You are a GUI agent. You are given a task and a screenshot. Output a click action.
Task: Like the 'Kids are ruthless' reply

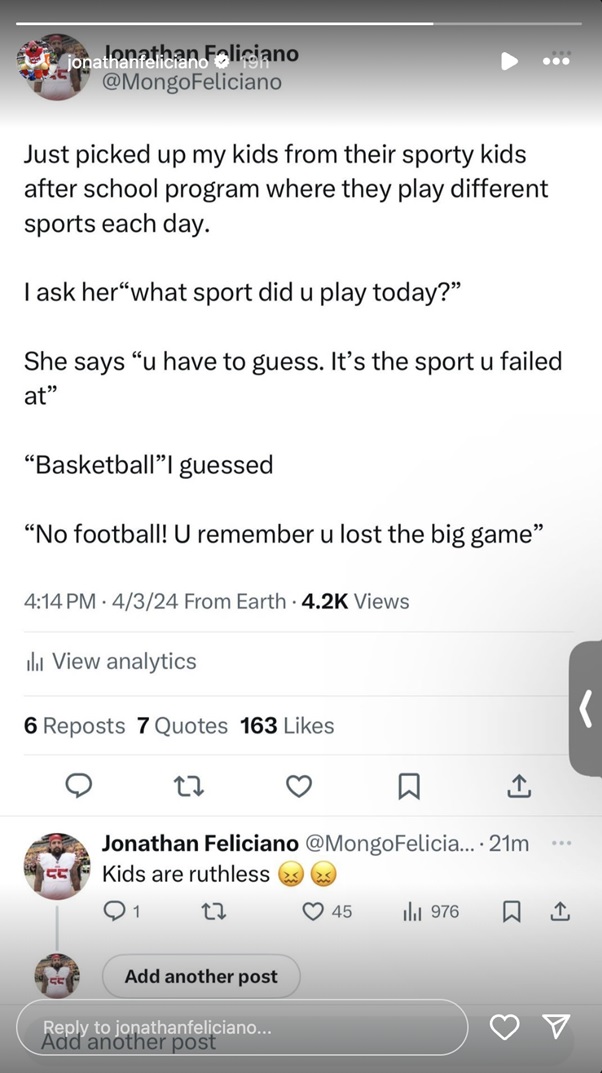pyautogui.click(x=314, y=911)
